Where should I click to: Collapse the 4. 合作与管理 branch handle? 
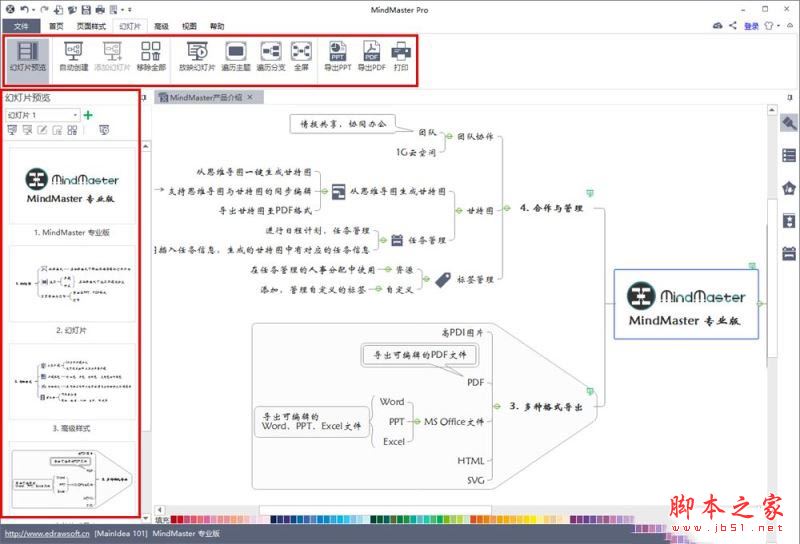click(x=507, y=208)
